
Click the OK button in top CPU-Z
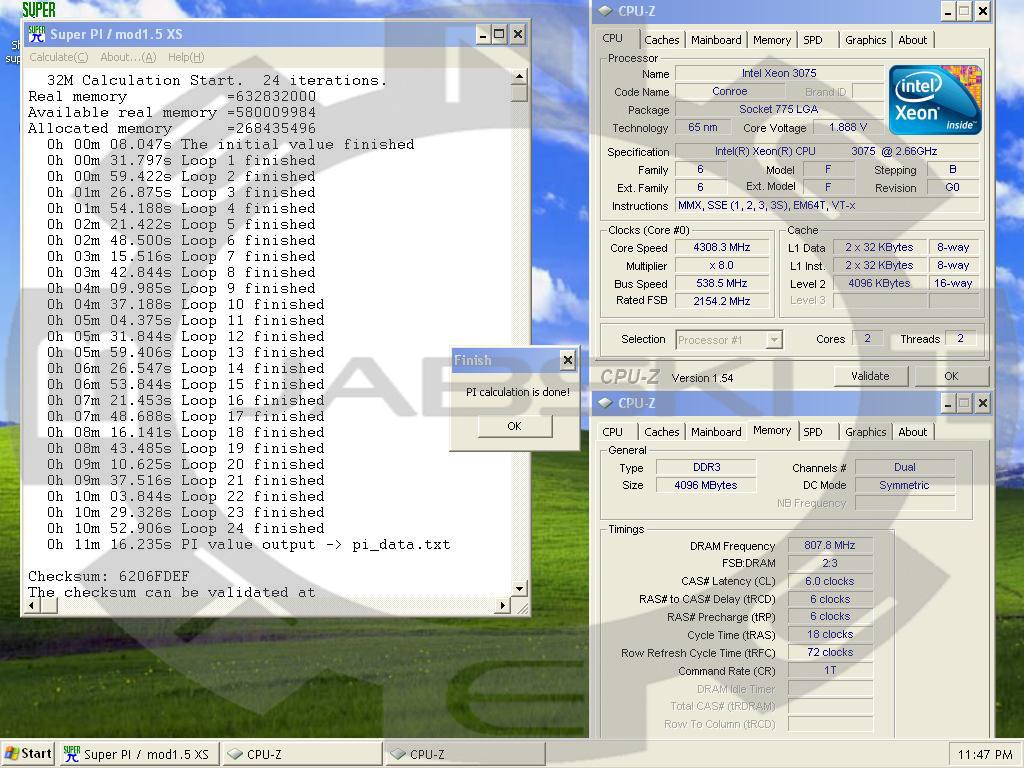pos(951,376)
